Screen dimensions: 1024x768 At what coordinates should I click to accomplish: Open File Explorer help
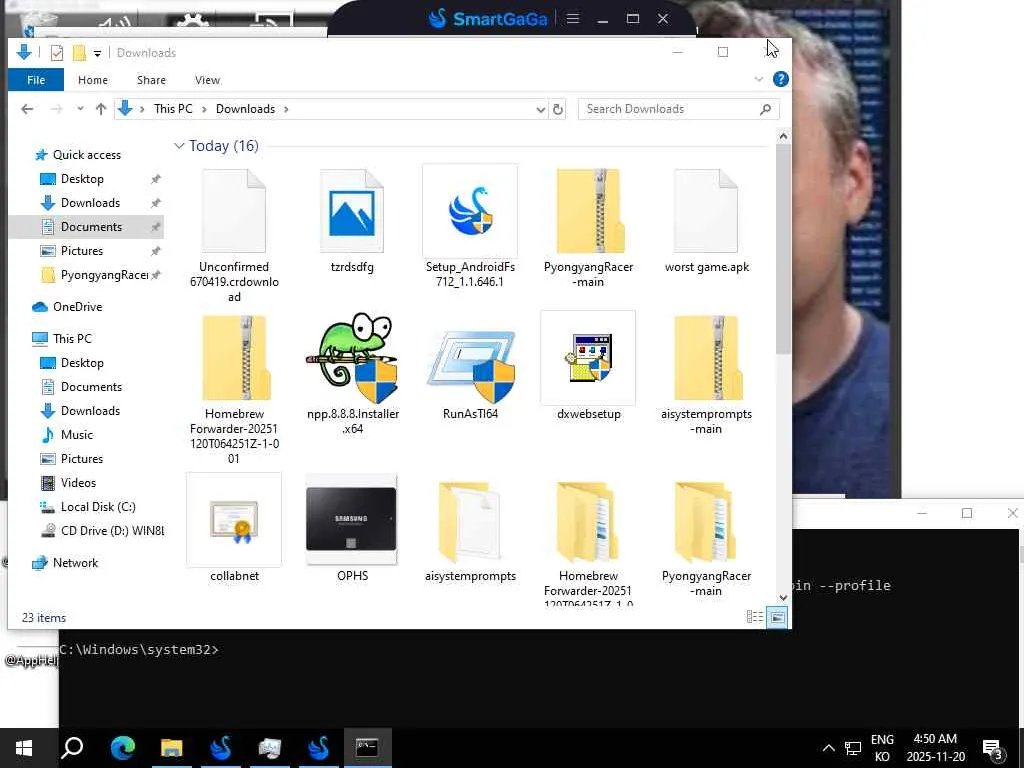click(780, 79)
